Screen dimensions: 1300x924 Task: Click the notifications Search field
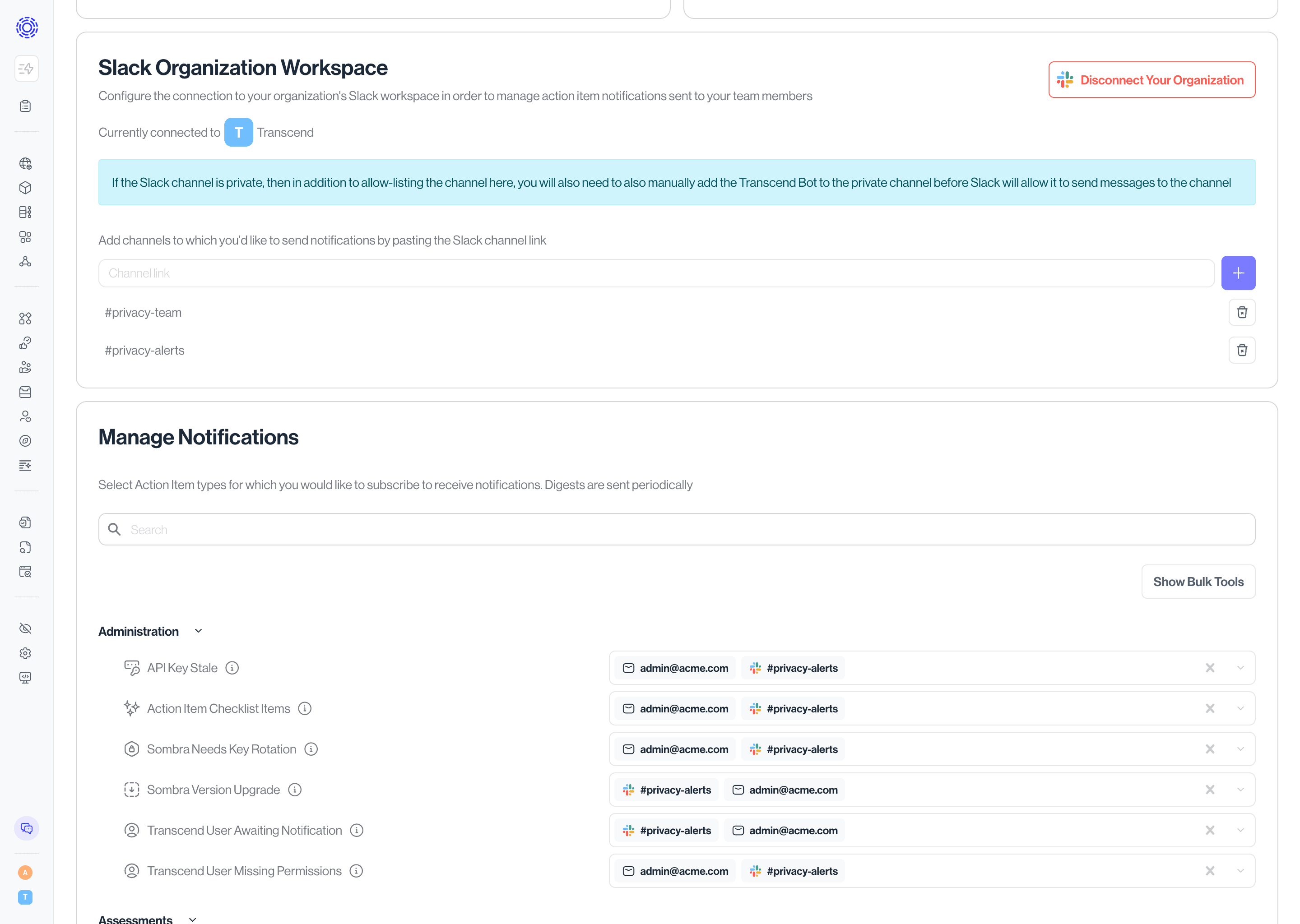677,530
